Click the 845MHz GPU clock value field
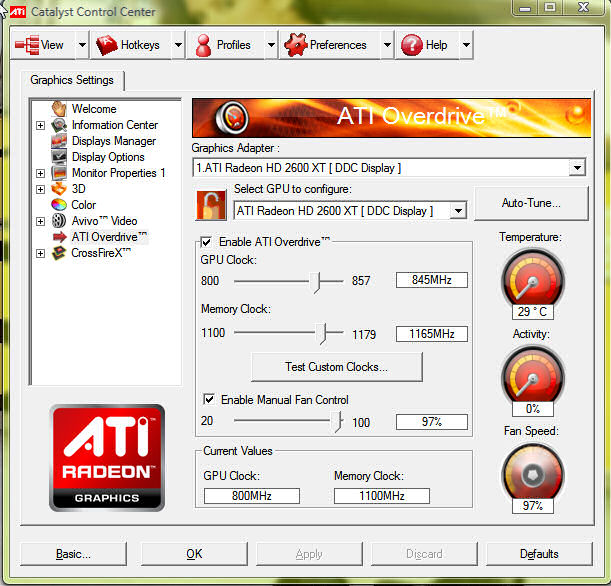Screen dimensions: 611x586 [x=432, y=280]
